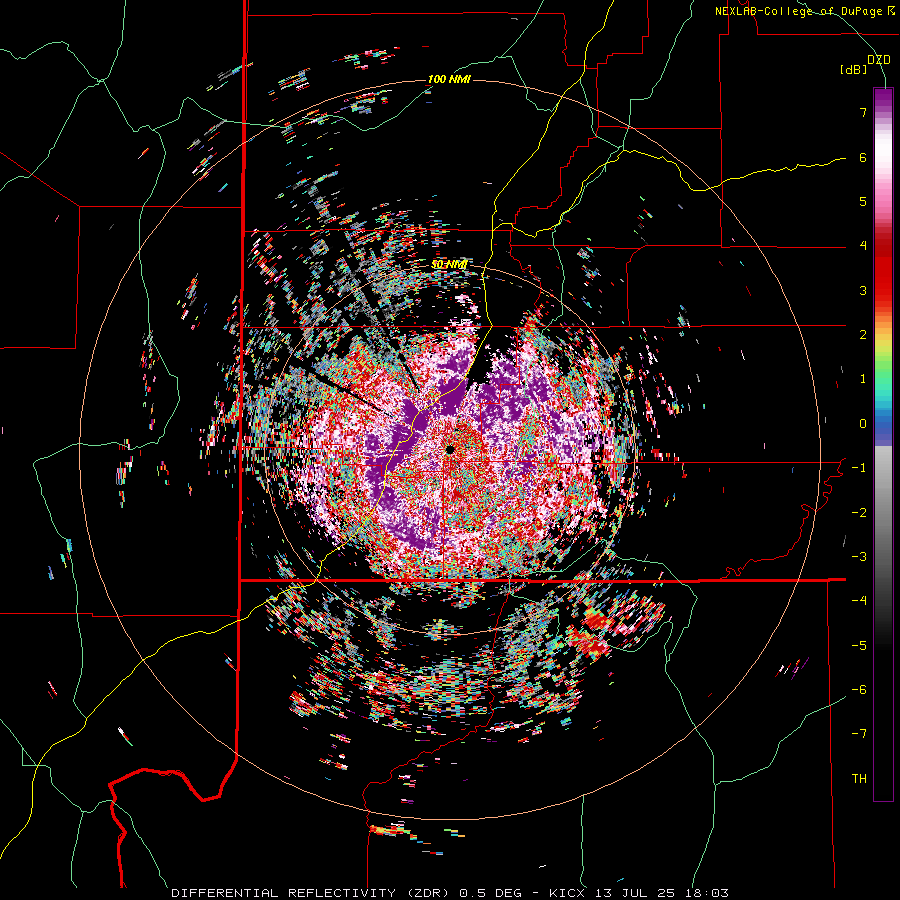The height and width of the screenshot is (900, 900).
Task: Click the 1 value on the color scale
Action: (x=863, y=379)
